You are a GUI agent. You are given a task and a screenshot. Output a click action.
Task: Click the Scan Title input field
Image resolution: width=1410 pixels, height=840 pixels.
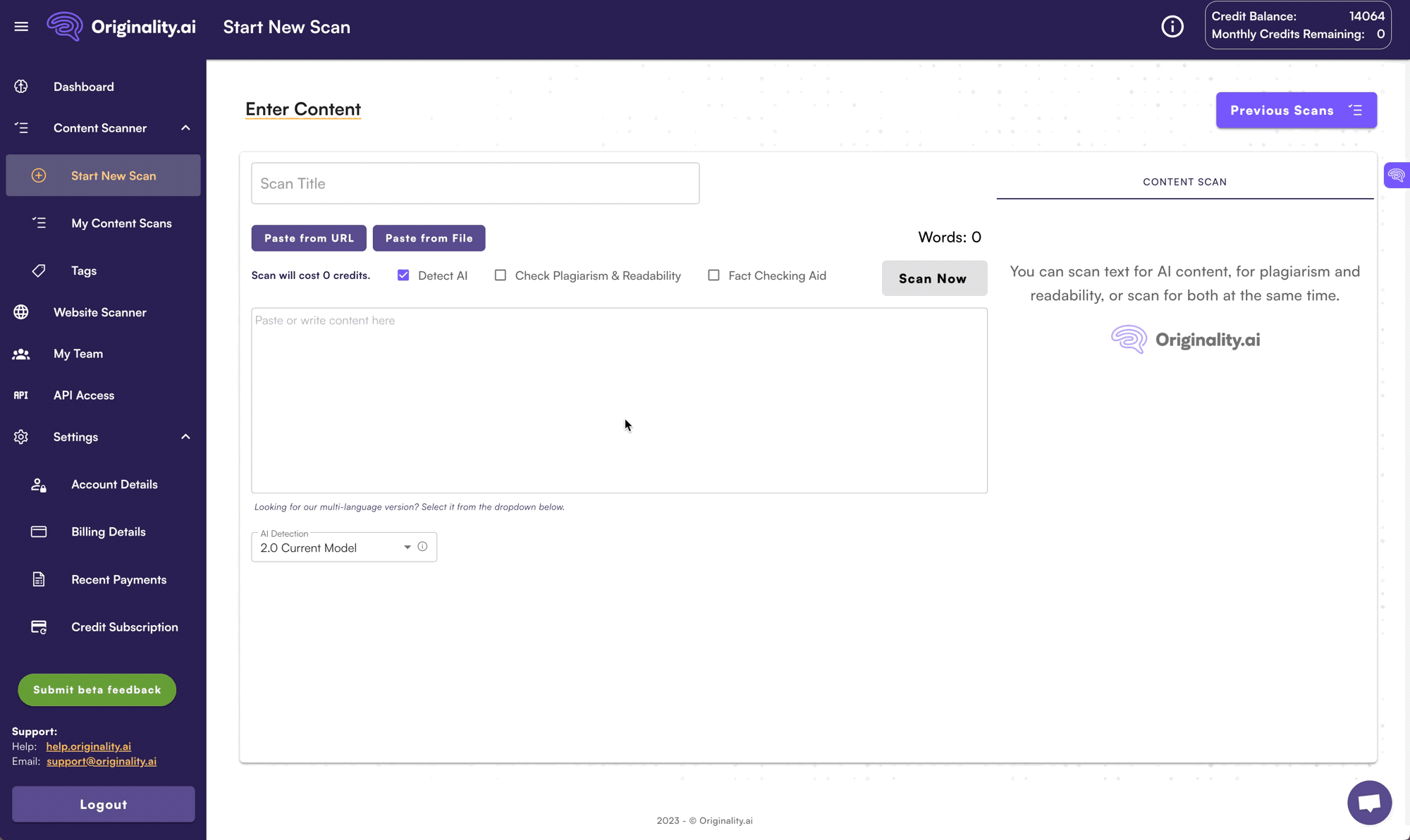click(475, 183)
